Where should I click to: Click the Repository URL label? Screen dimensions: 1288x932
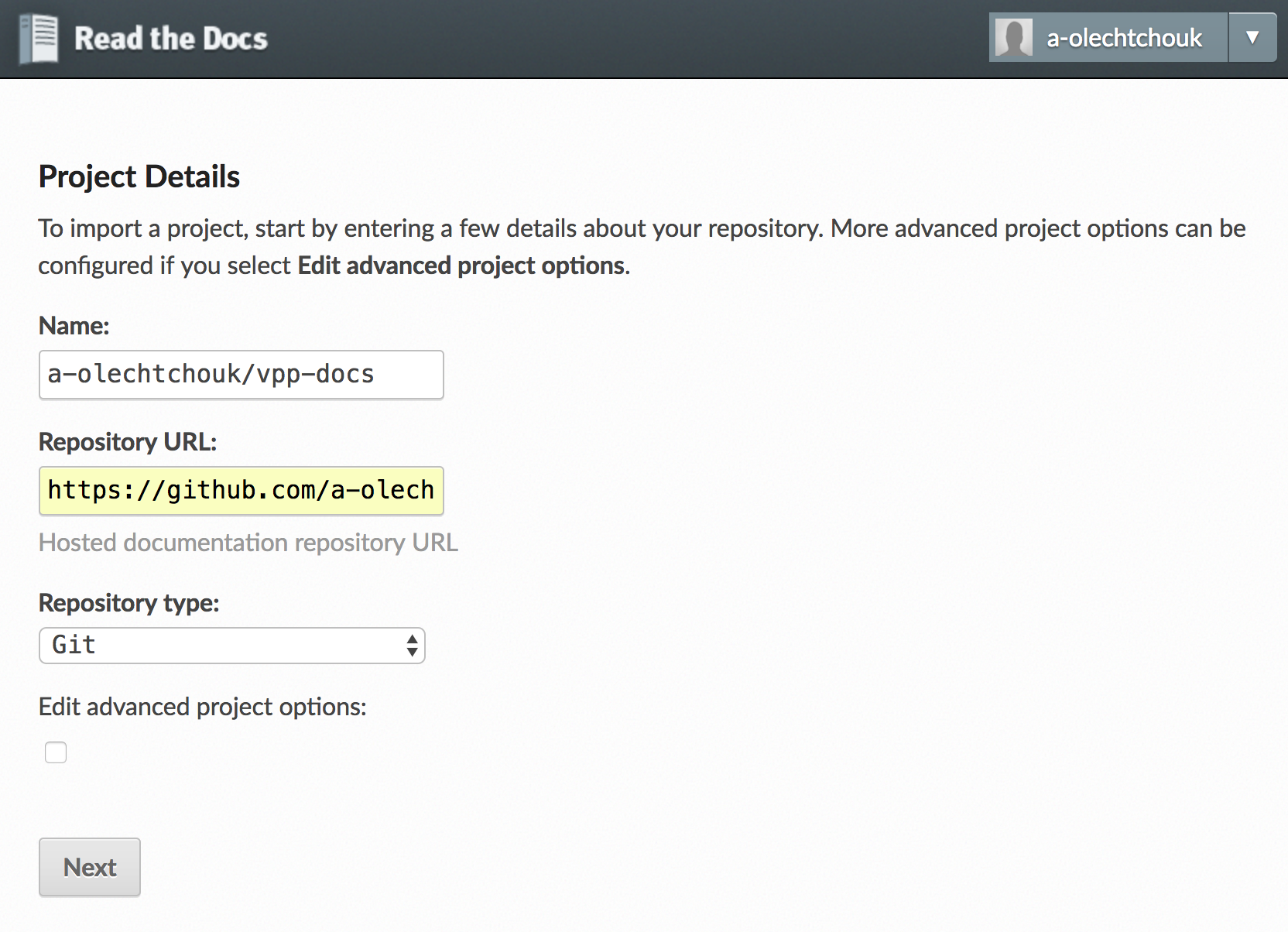pos(128,442)
